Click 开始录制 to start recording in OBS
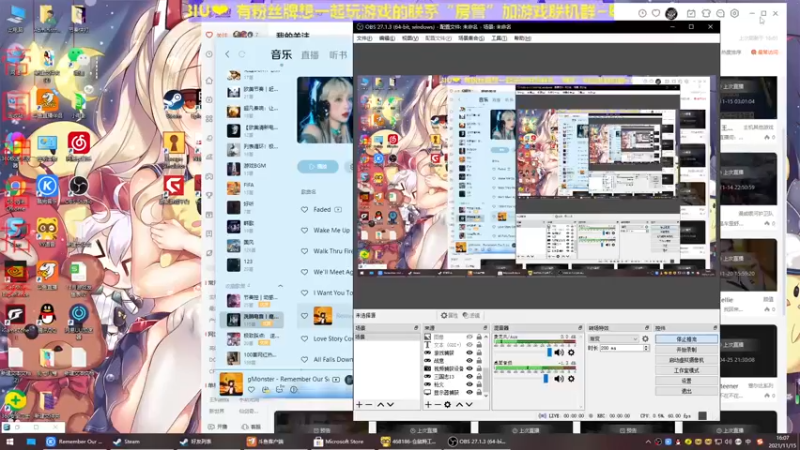 tap(686, 349)
